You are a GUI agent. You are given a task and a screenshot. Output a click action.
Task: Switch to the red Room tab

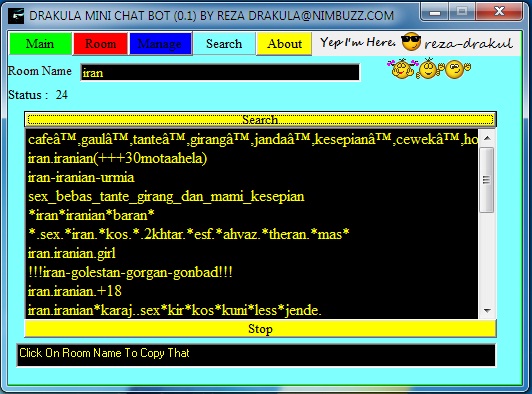(100, 43)
